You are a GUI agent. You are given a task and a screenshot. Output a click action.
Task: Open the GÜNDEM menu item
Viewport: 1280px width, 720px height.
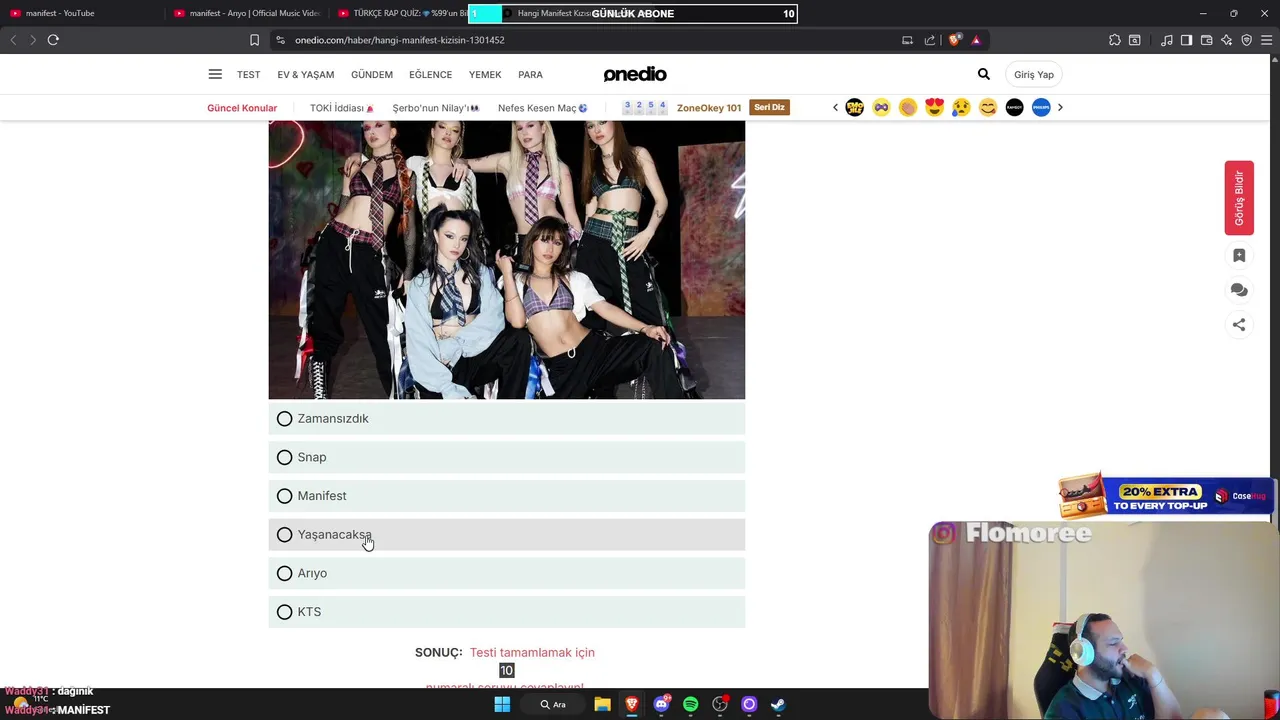(x=372, y=75)
